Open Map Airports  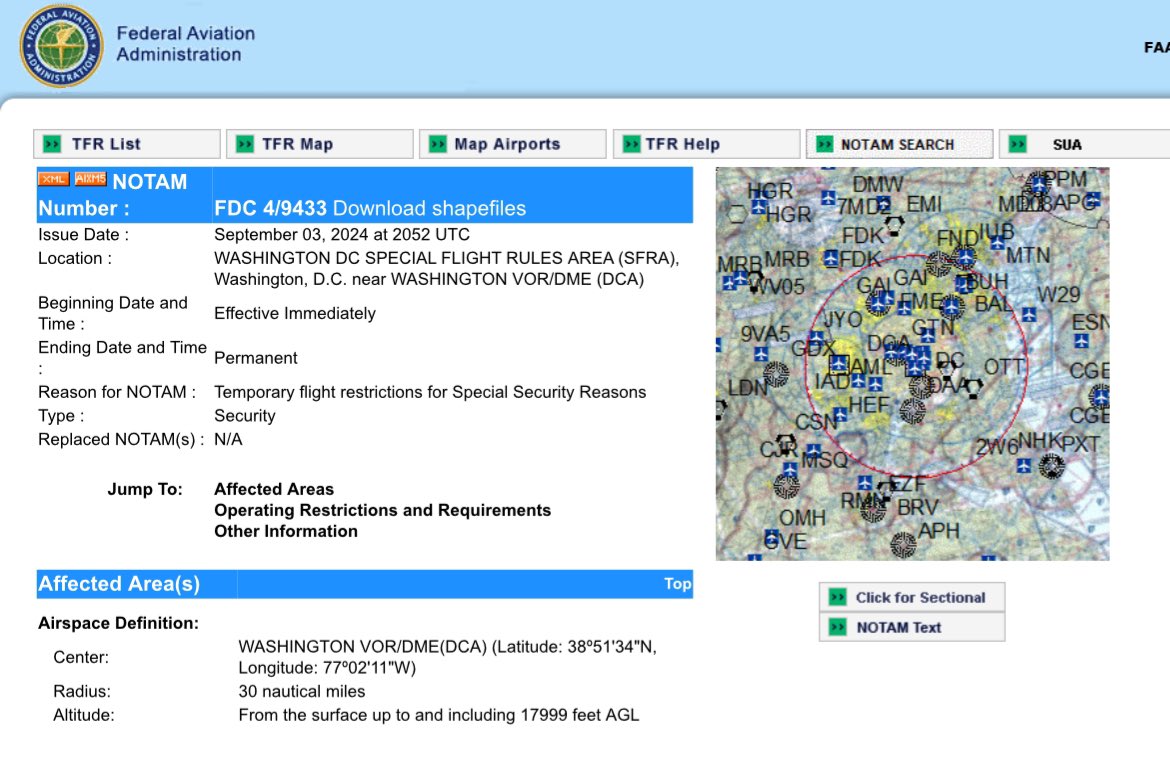click(512, 143)
